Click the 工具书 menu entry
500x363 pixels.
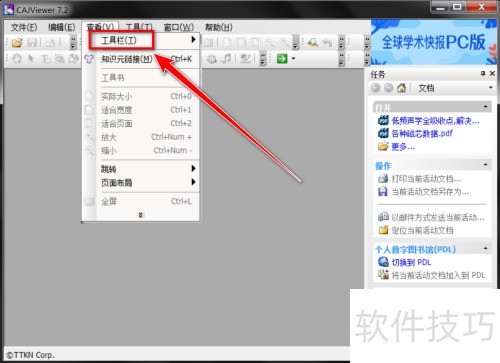[148, 78]
